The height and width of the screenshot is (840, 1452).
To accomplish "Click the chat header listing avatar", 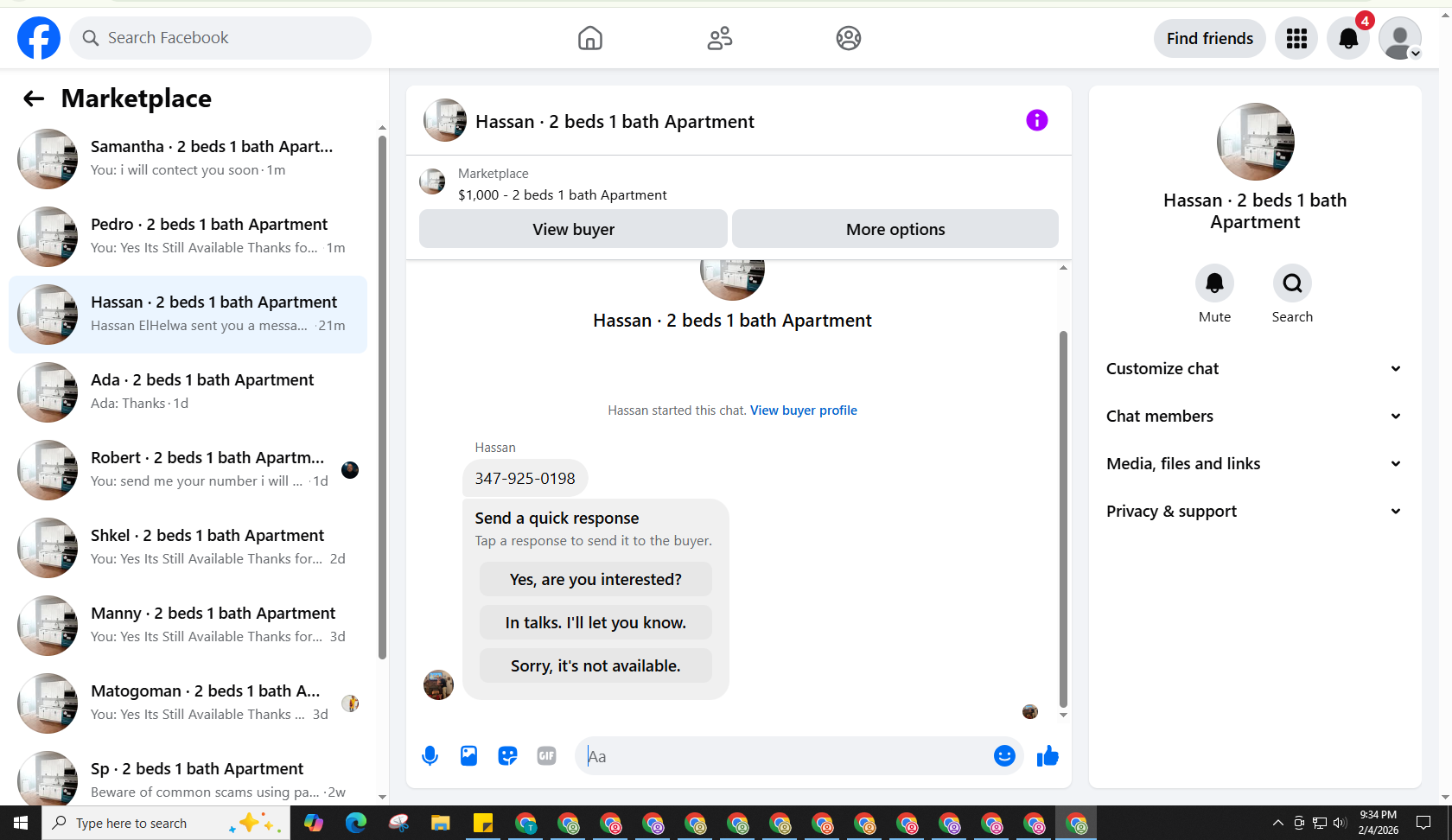I will pyautogui.click(x=445, y=120).
